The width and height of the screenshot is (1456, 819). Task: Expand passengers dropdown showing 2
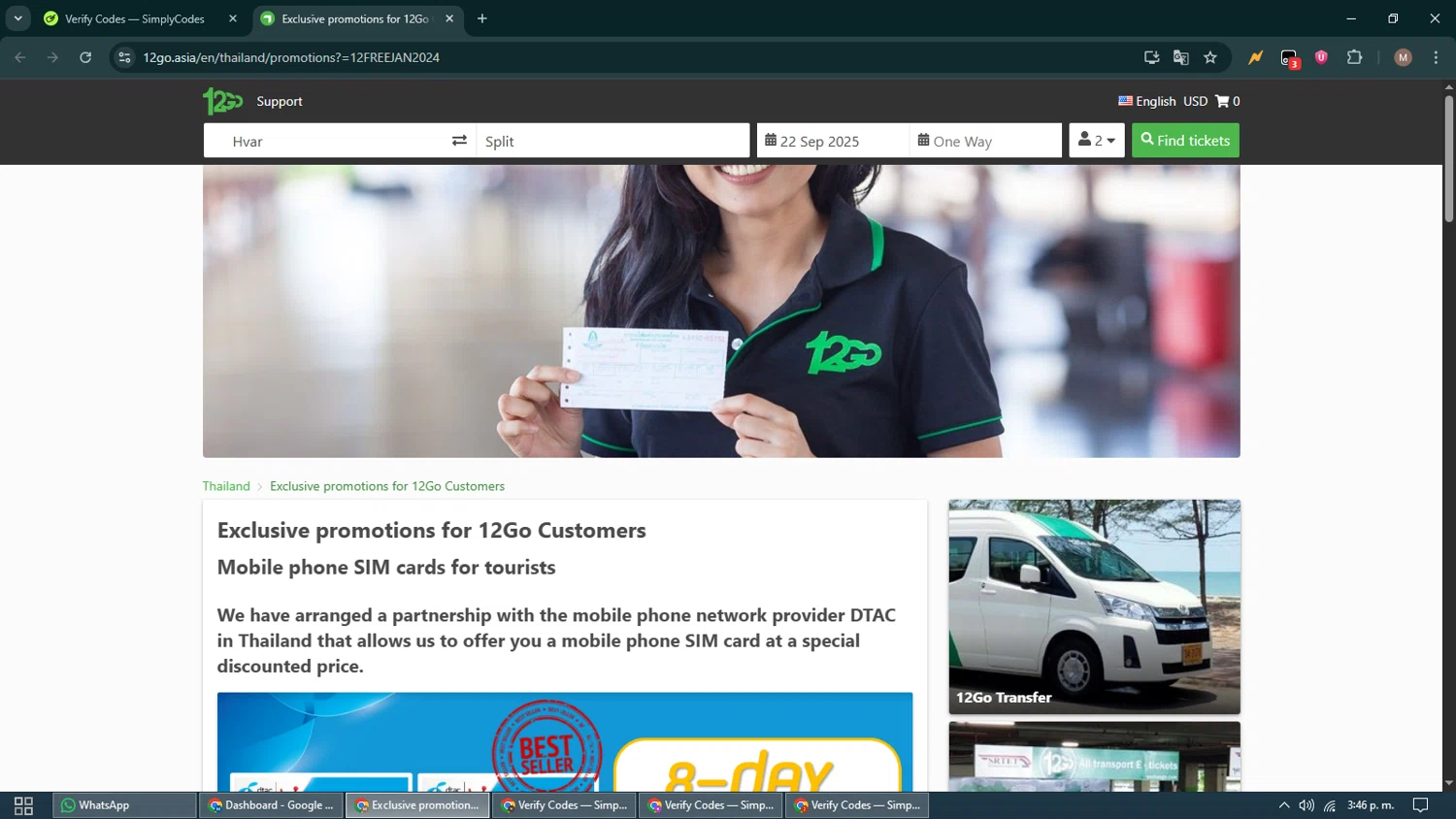1097,140
